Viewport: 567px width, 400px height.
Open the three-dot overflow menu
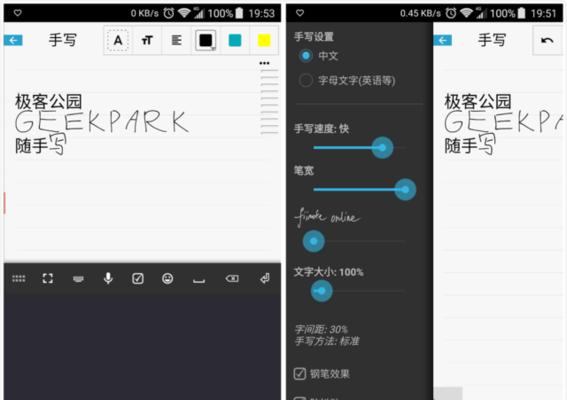click(x=264, y=63)
